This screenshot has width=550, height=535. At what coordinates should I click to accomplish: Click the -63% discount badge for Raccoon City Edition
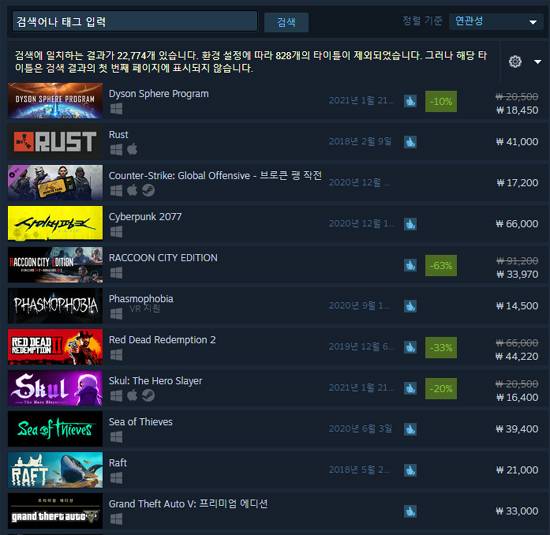pos(441,266)
